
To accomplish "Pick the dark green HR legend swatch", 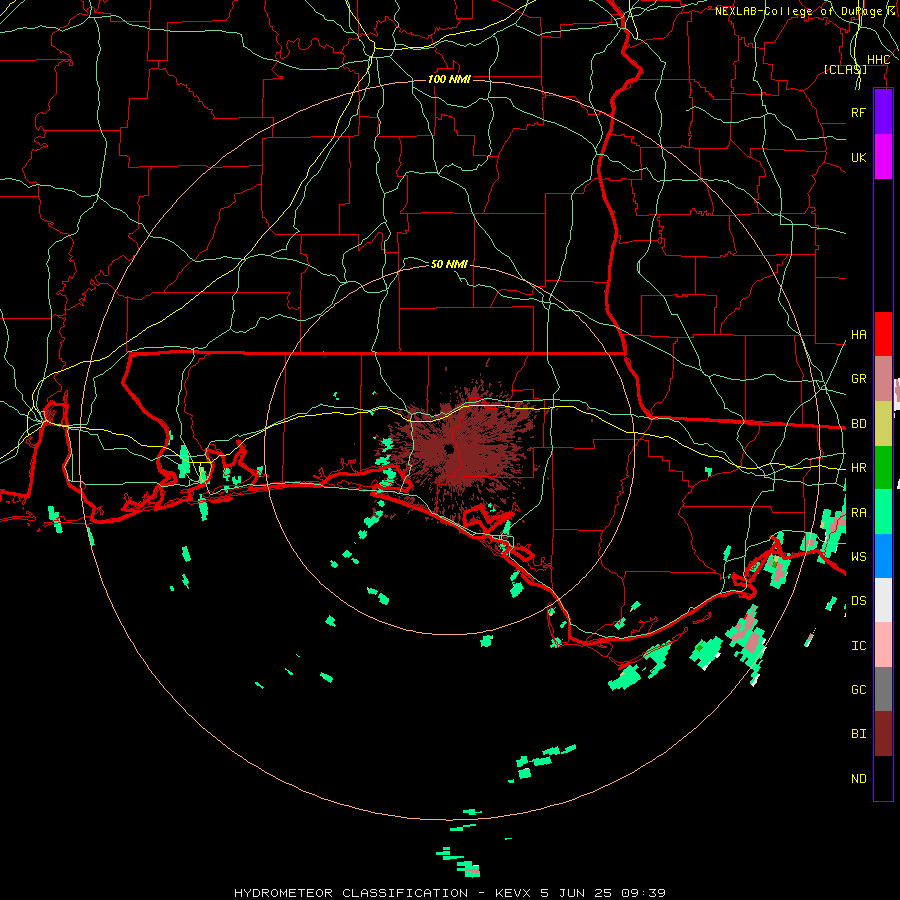I will tap(883, 468).
